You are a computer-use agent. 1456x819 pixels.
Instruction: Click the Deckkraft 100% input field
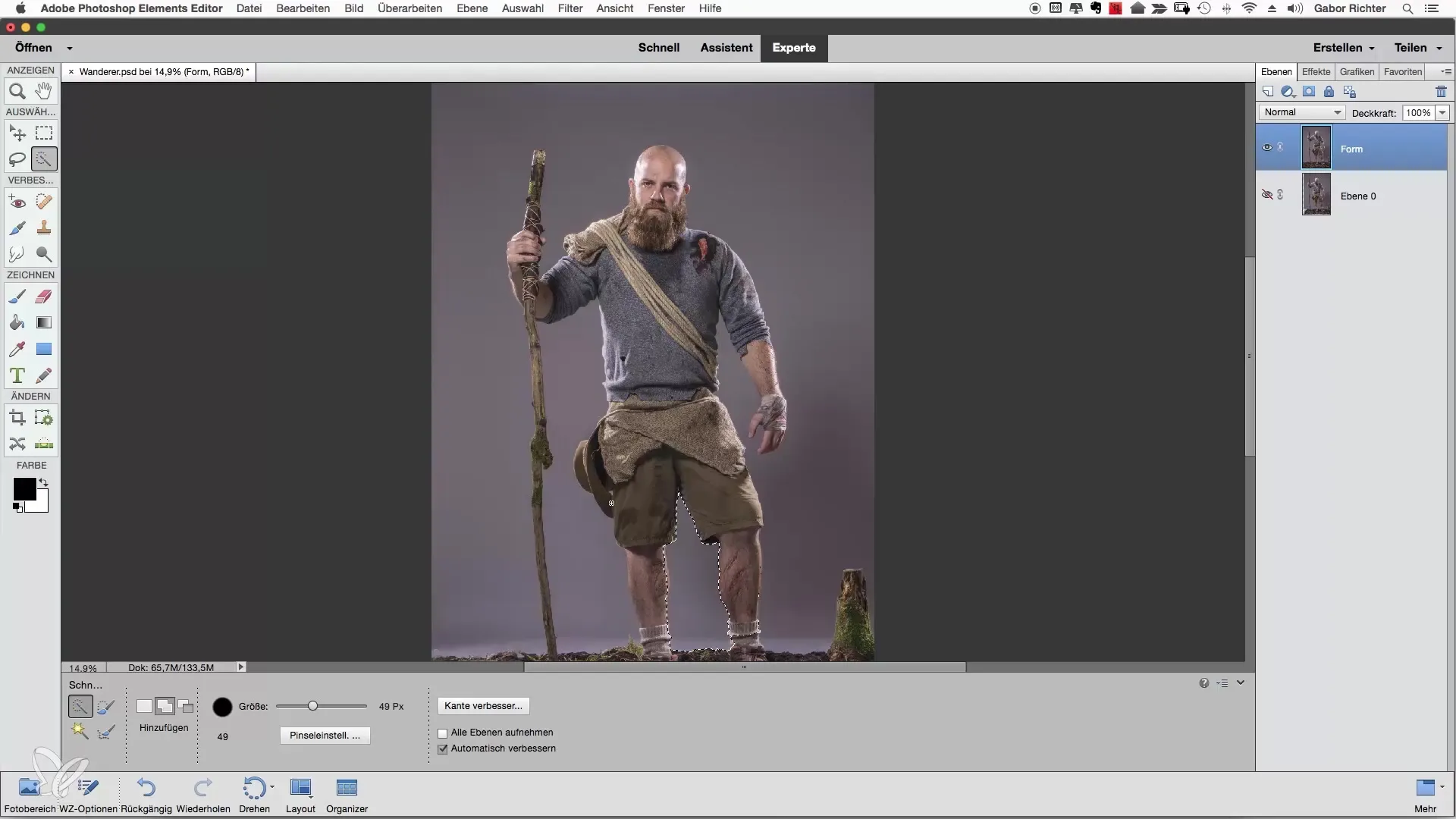(x=1418, y=113)
